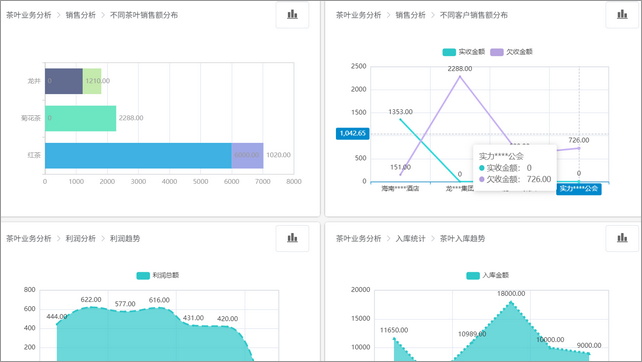Select the blue 红茶 bar segment

pos(138,156)
